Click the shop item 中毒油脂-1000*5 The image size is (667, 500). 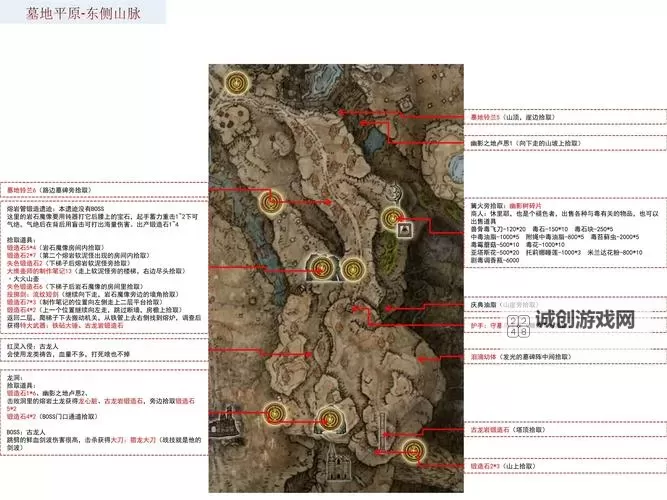tap(495, 237)
